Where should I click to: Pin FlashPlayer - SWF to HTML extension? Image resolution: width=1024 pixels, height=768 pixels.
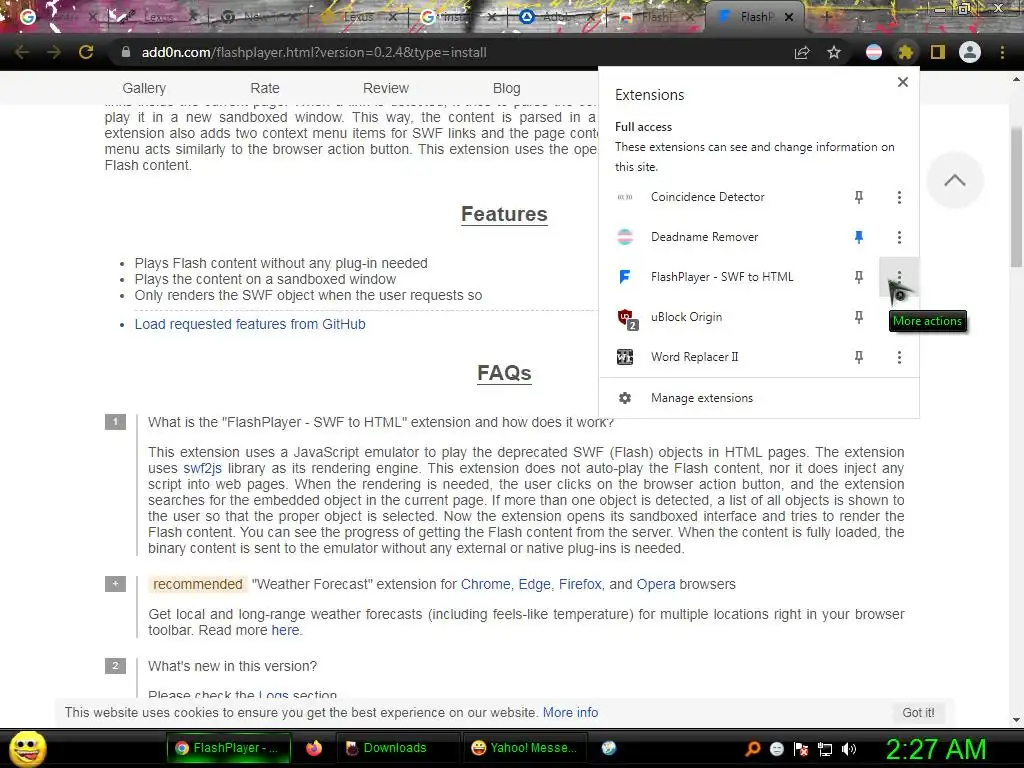tap(859, 277)
